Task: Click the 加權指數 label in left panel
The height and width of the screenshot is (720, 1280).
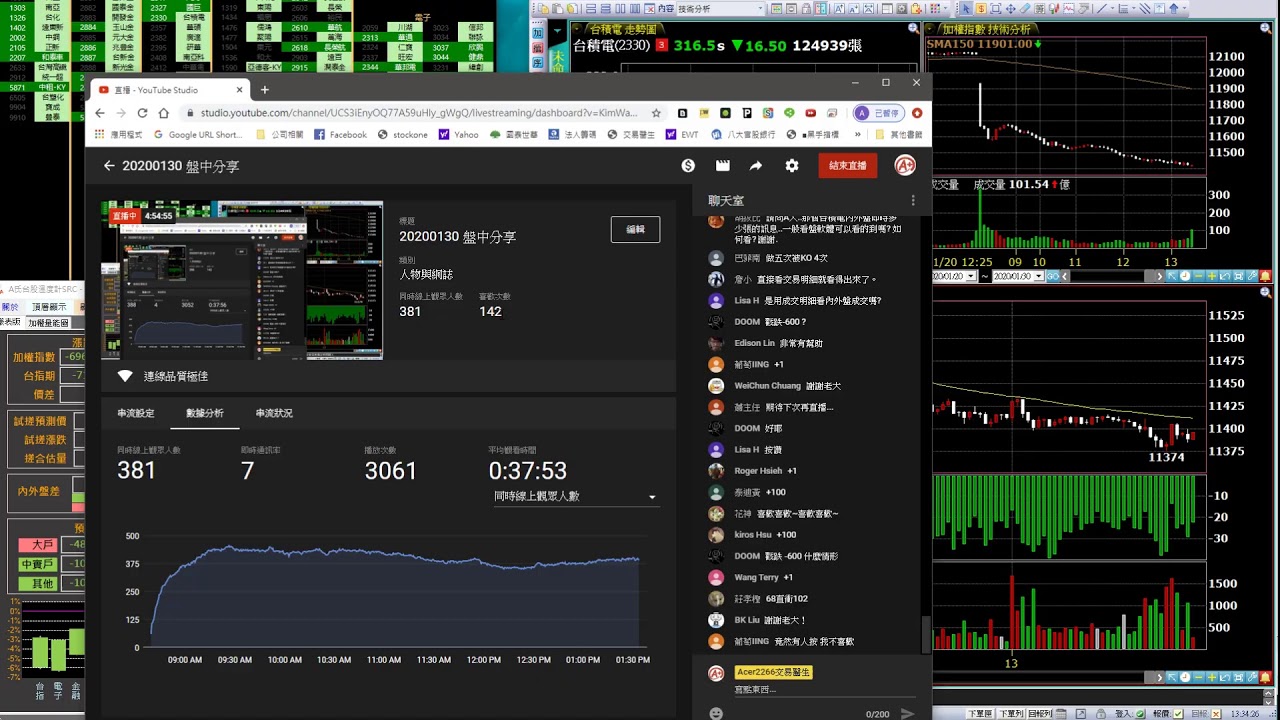Action: [35, 357]
